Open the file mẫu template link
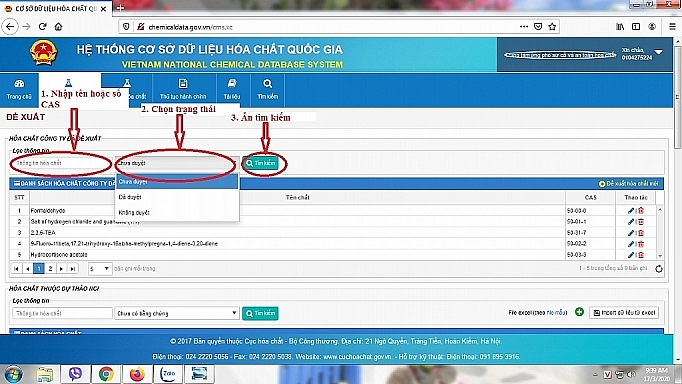Viewport: 682px width, 384px height. [x=557, y=313]
